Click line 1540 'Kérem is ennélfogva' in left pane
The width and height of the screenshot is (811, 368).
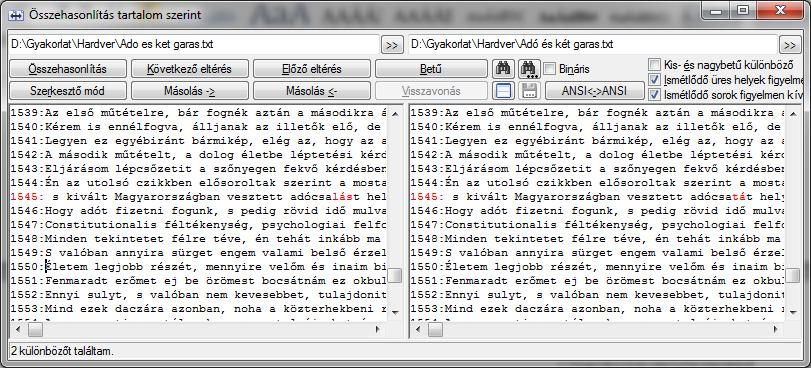click(199, 127)
